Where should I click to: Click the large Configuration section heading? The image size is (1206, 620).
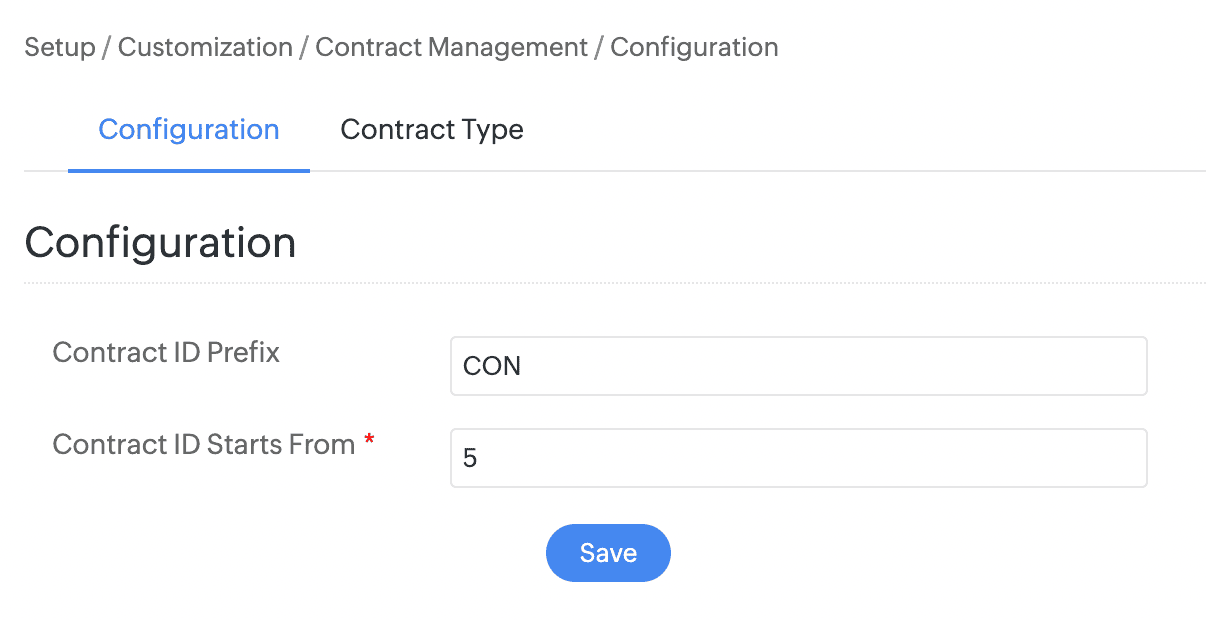(160, 243)
